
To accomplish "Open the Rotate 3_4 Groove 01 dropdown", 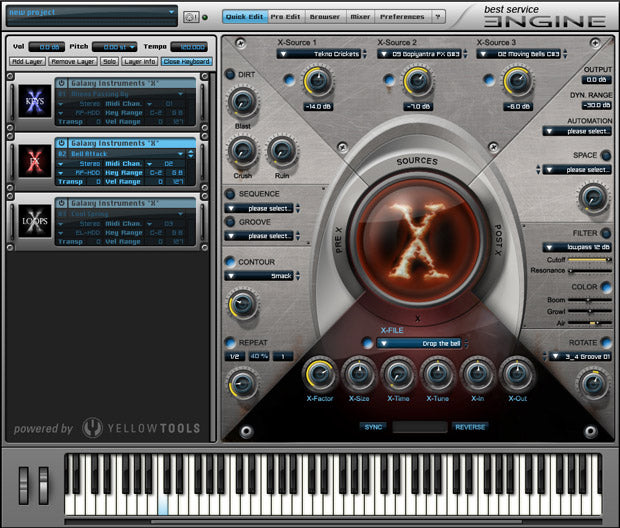I will coord(580,356).
